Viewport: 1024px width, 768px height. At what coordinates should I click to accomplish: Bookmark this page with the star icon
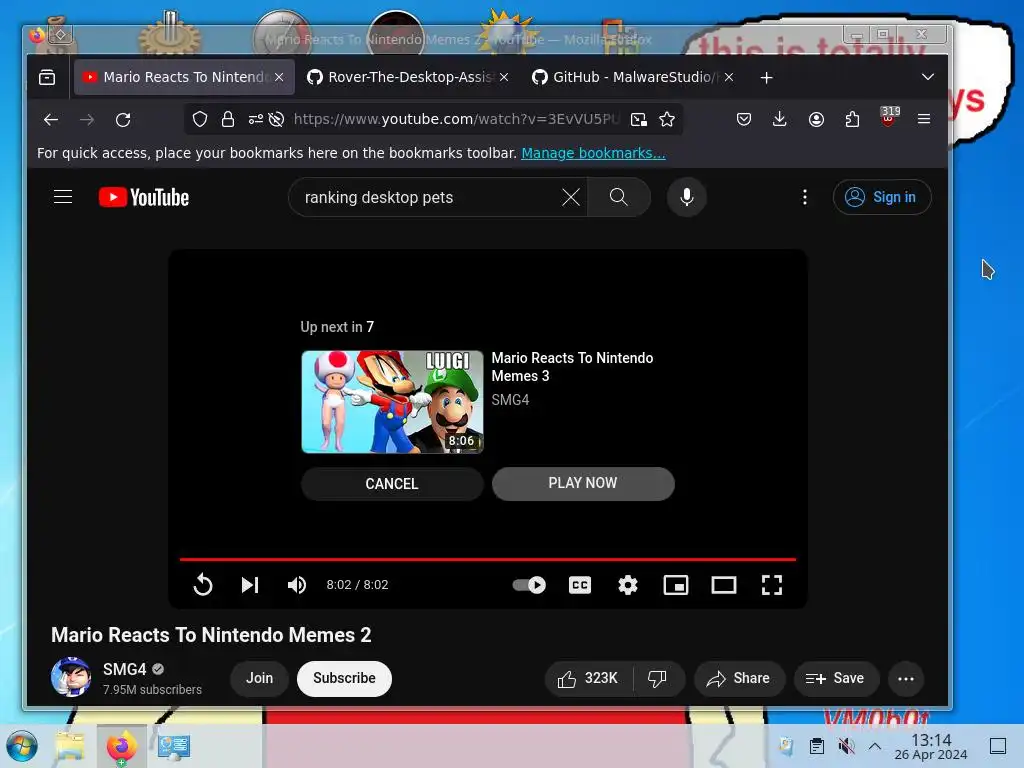(667, 119)
